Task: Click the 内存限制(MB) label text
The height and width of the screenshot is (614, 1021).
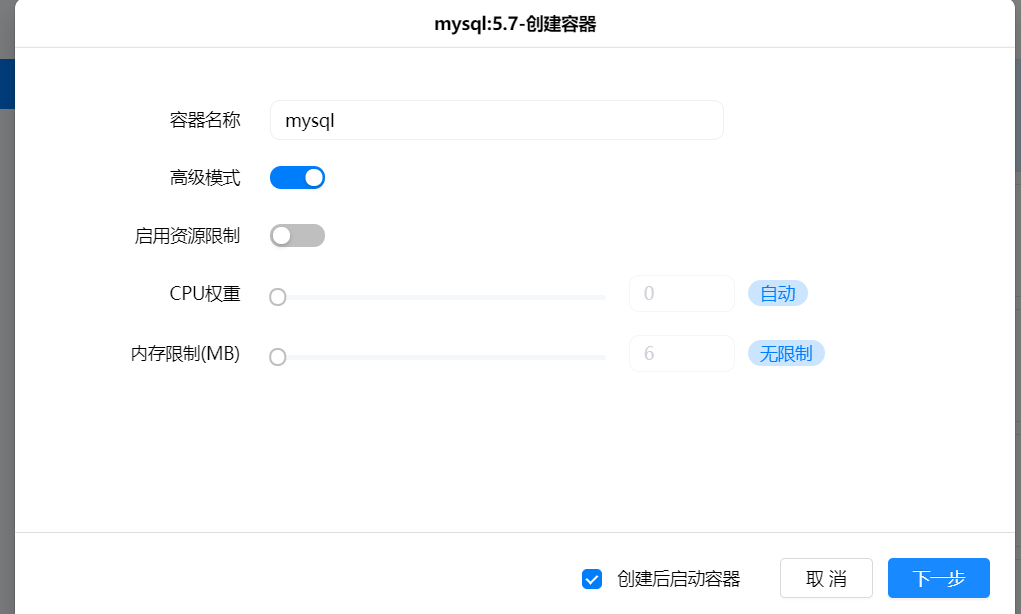Action: pyautogui.click(x=186, y=354)
